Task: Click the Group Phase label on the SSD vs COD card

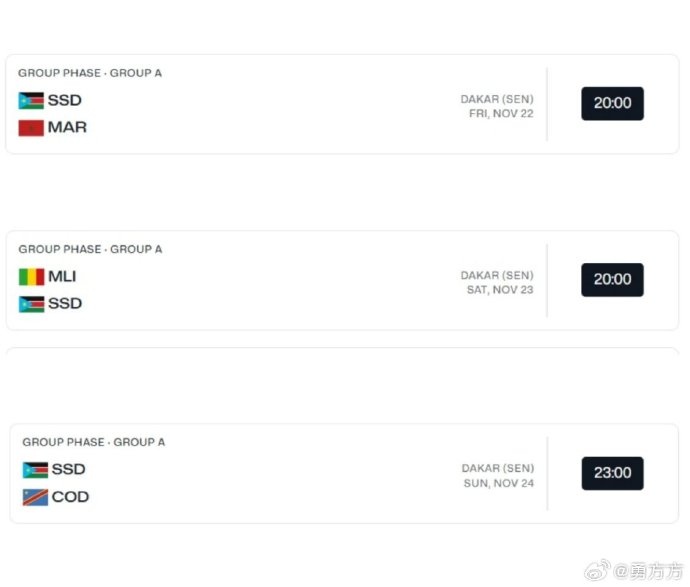Action: click(x=94, y=442)
